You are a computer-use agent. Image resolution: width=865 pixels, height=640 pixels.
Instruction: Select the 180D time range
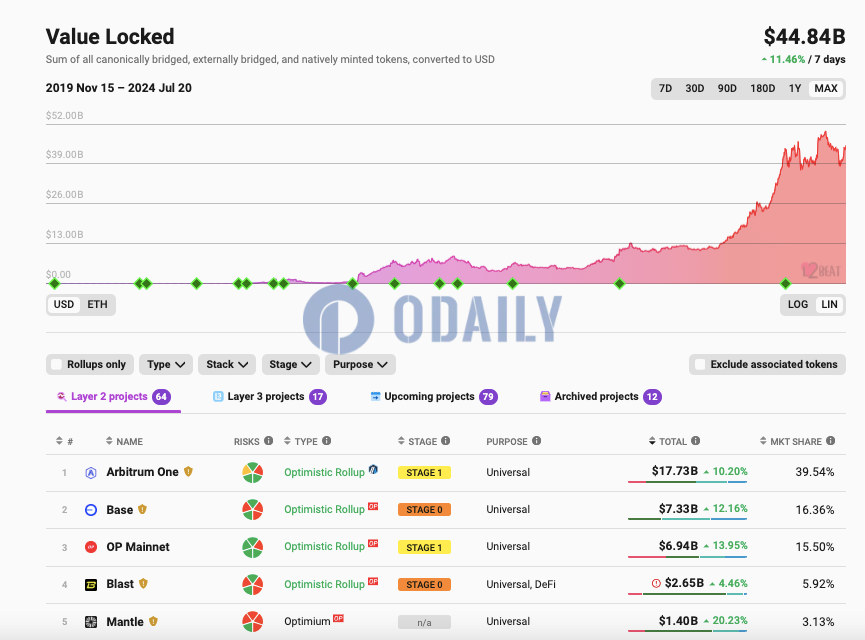click(762, 88)
